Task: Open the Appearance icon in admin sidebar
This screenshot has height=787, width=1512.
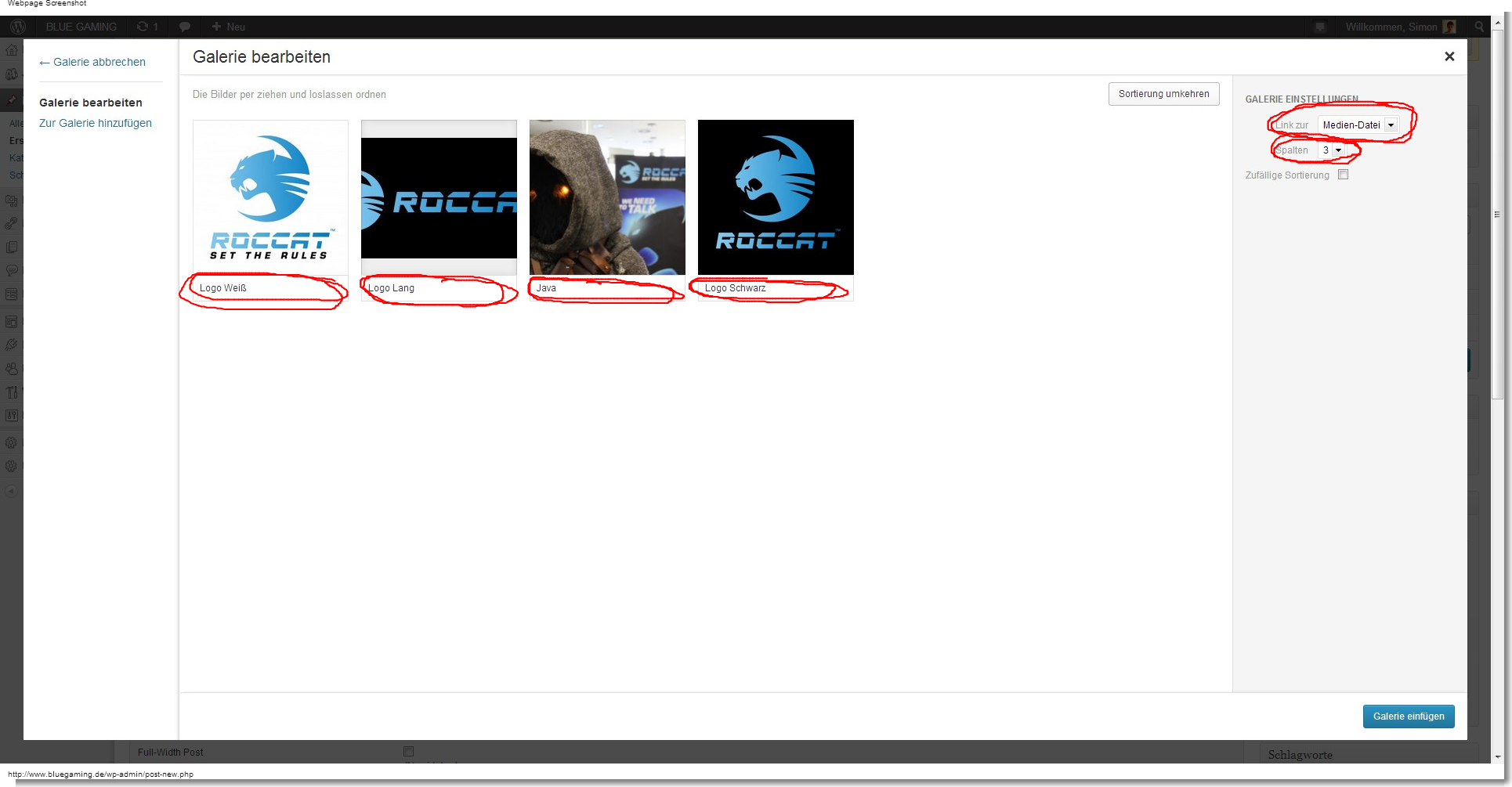Action: point(12,321)
